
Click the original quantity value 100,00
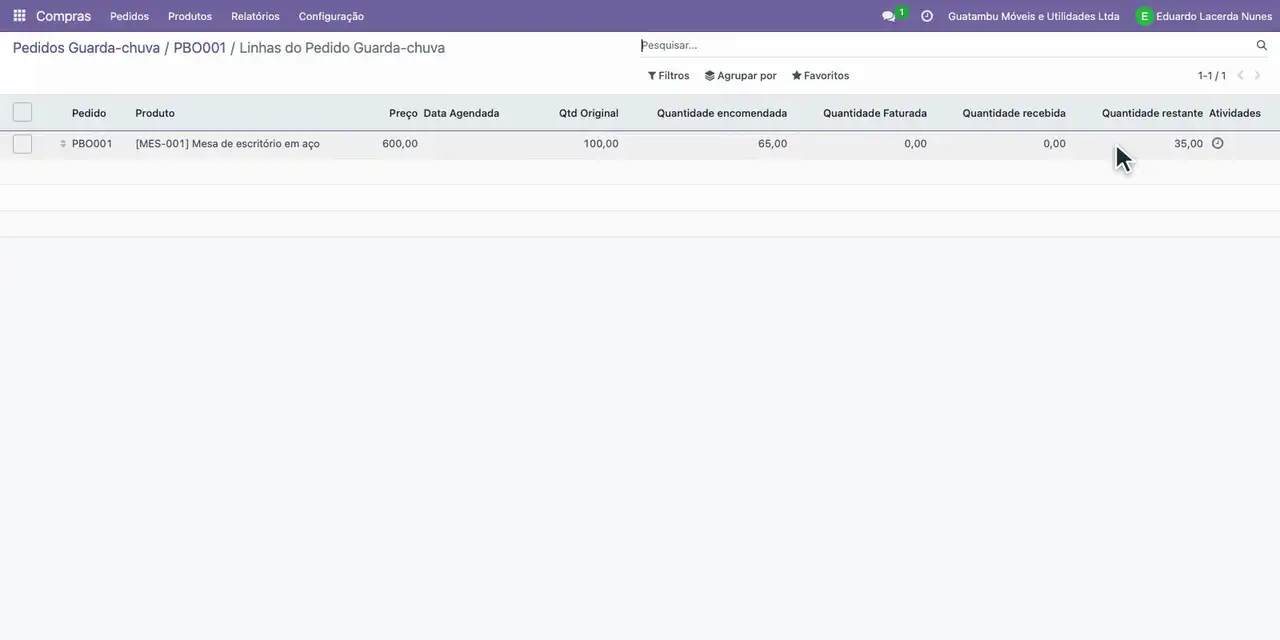click(x=601, y=144)
